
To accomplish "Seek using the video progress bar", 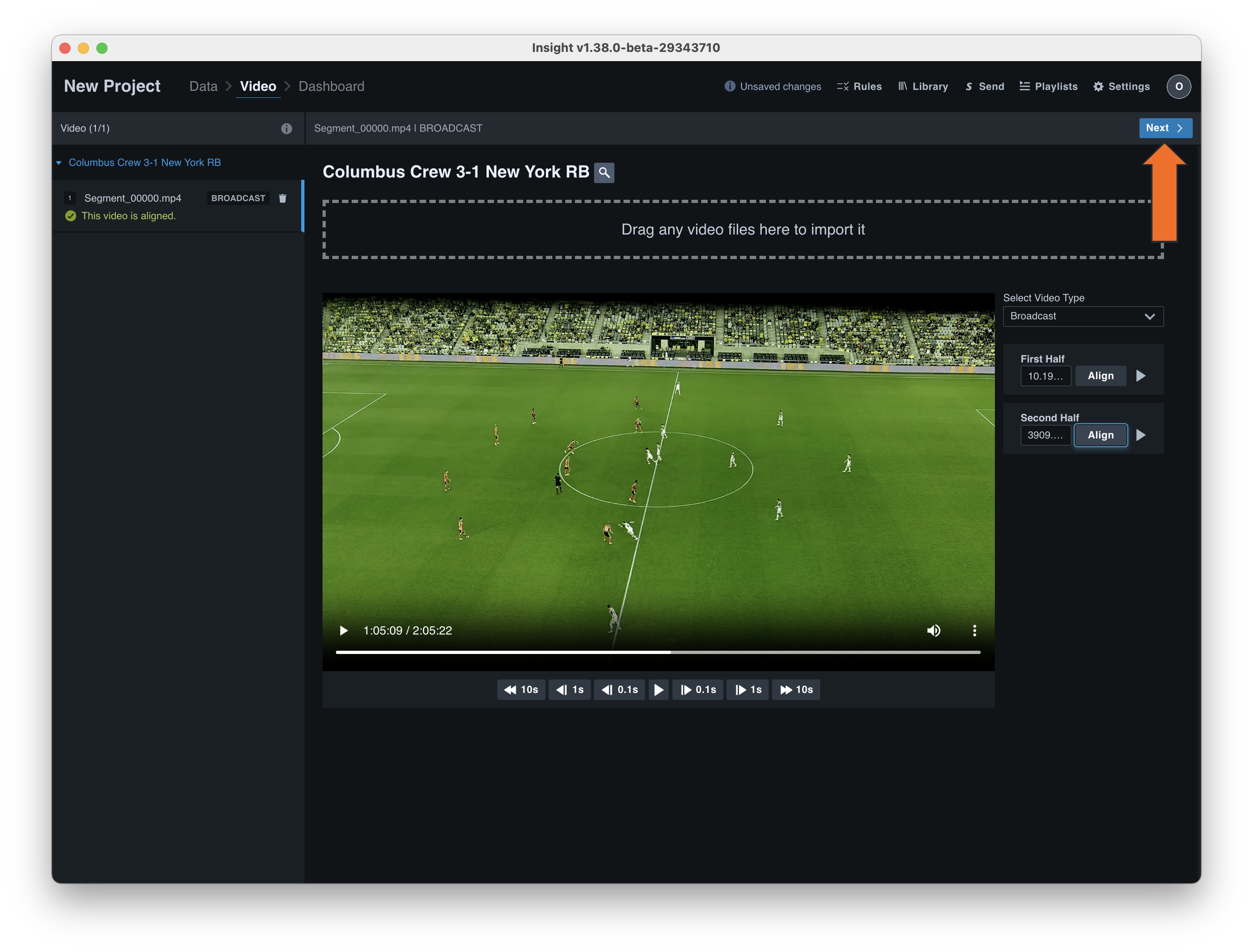I will 658,652.
